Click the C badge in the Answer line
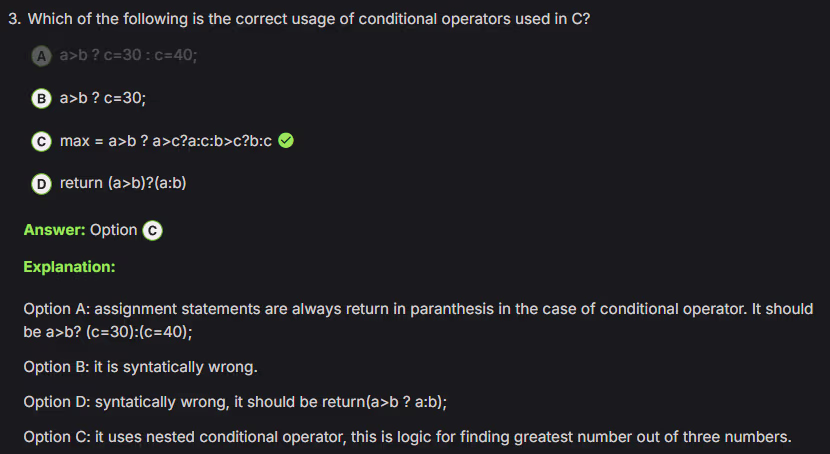Screen dimensions: 830x454 point(152,230)
